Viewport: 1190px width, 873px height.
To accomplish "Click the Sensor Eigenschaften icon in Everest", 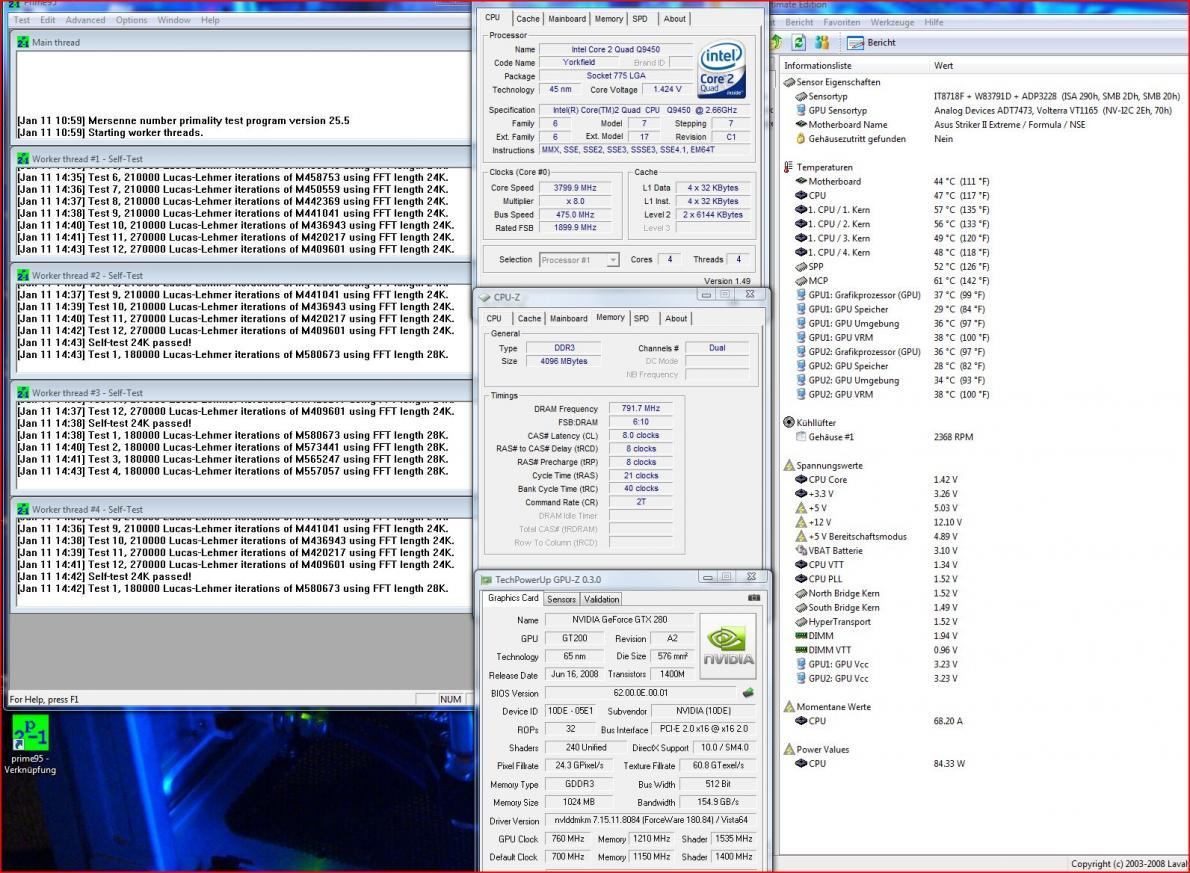I will tap(789, 82).
